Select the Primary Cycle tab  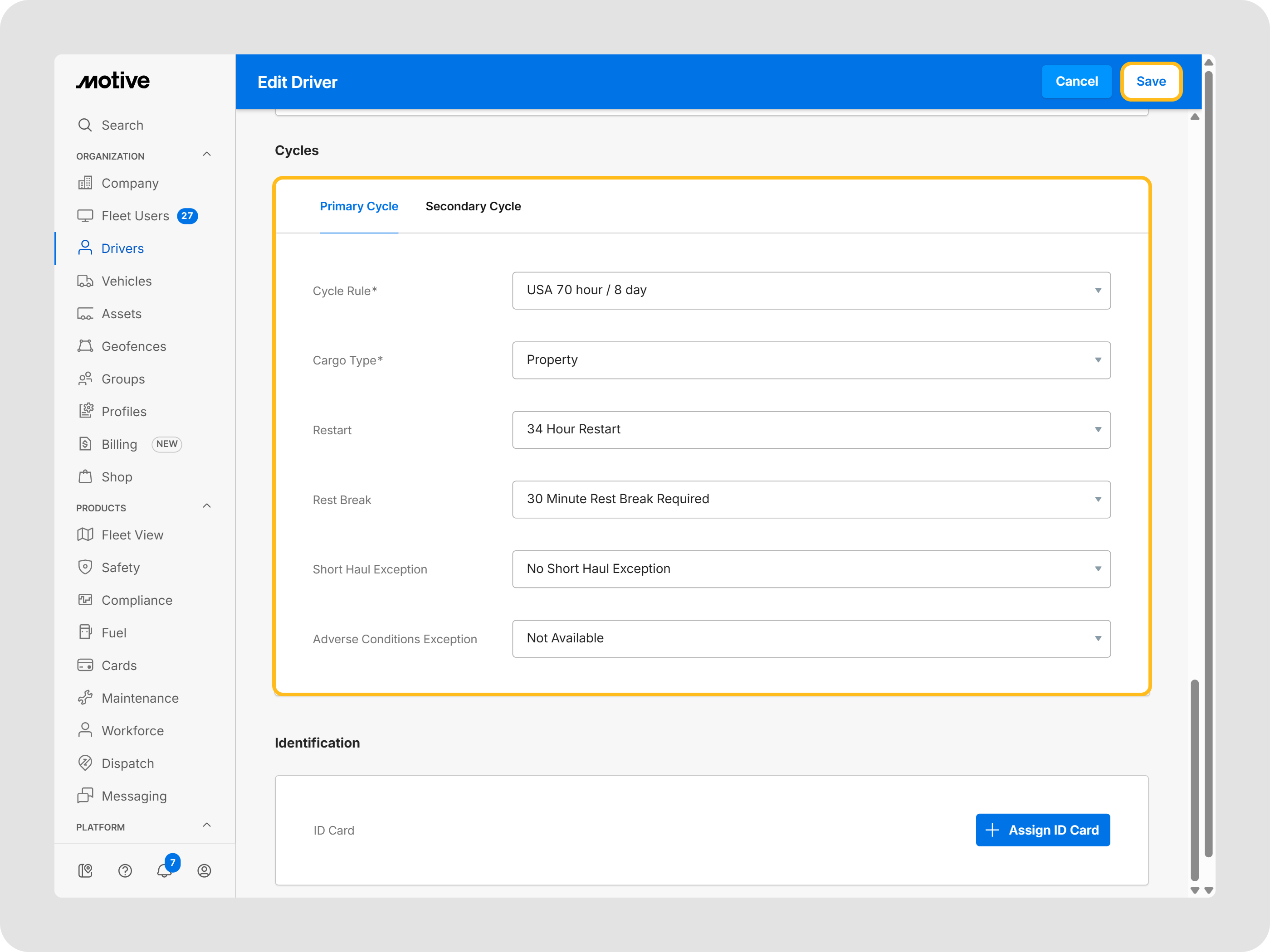359,207
